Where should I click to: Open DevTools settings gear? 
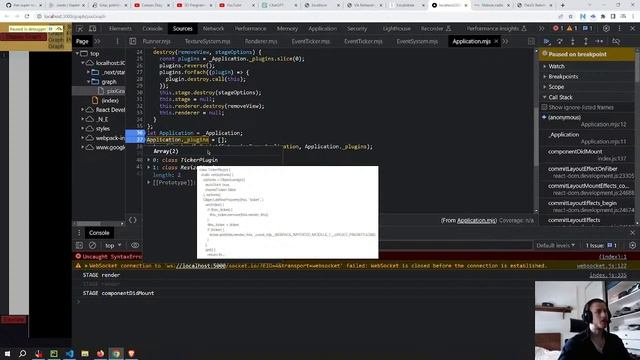point(607,29)
